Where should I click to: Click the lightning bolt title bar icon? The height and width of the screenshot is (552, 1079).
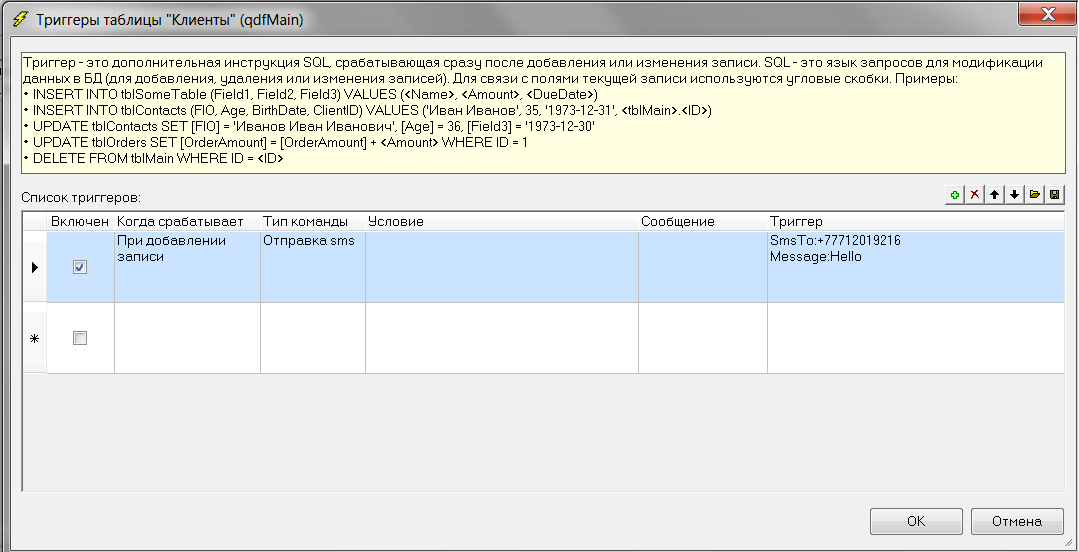click(x=19, y=19)
